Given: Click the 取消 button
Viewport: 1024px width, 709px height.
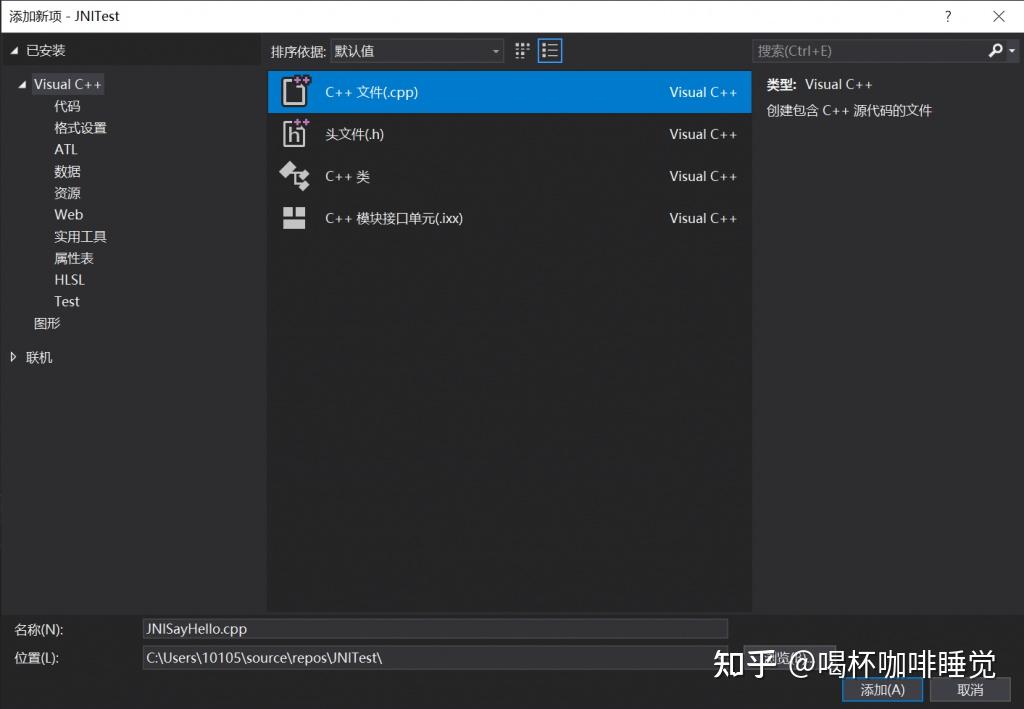Looking at the screenshot, I should coord(969,689).
